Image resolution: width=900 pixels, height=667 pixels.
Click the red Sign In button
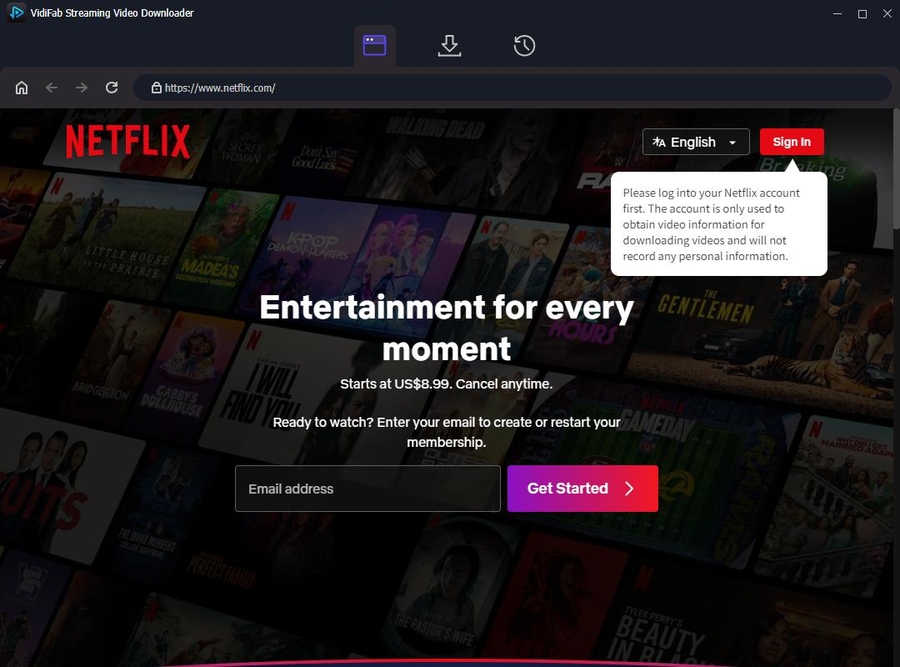[x=792, y=142]
